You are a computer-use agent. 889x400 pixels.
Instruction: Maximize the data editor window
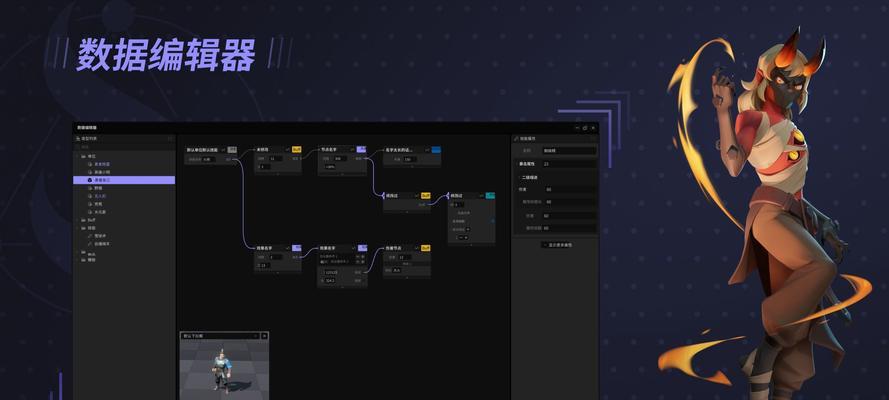point(585,128)
